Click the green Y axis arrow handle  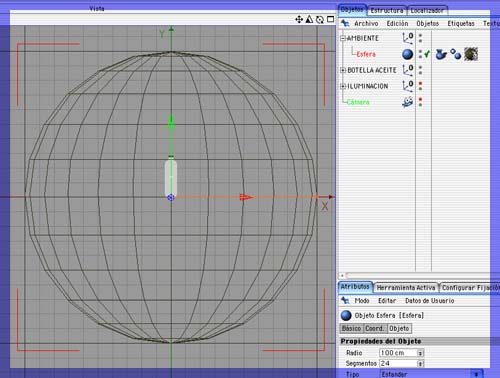click(x=171, y=122)
